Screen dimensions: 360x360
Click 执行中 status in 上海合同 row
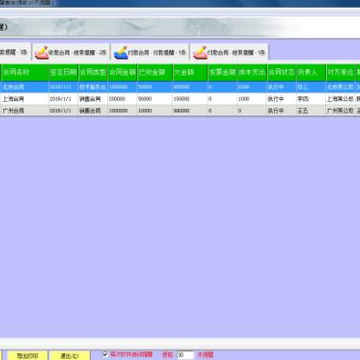point(281,99)
